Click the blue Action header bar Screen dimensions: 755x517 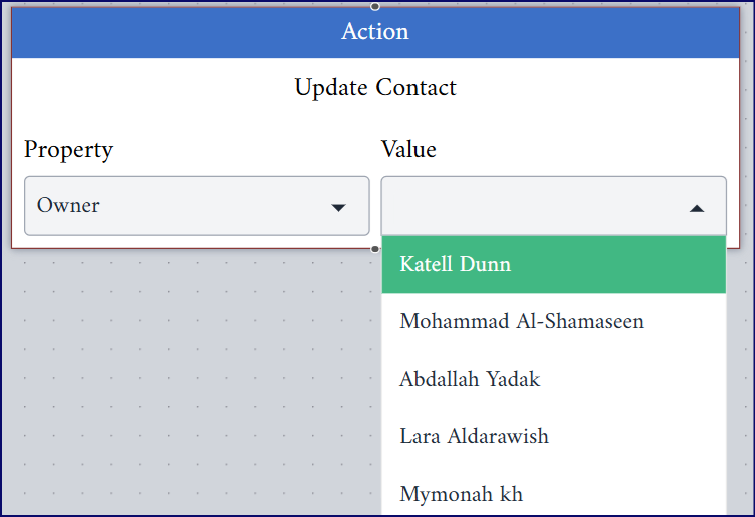[375, 32]
